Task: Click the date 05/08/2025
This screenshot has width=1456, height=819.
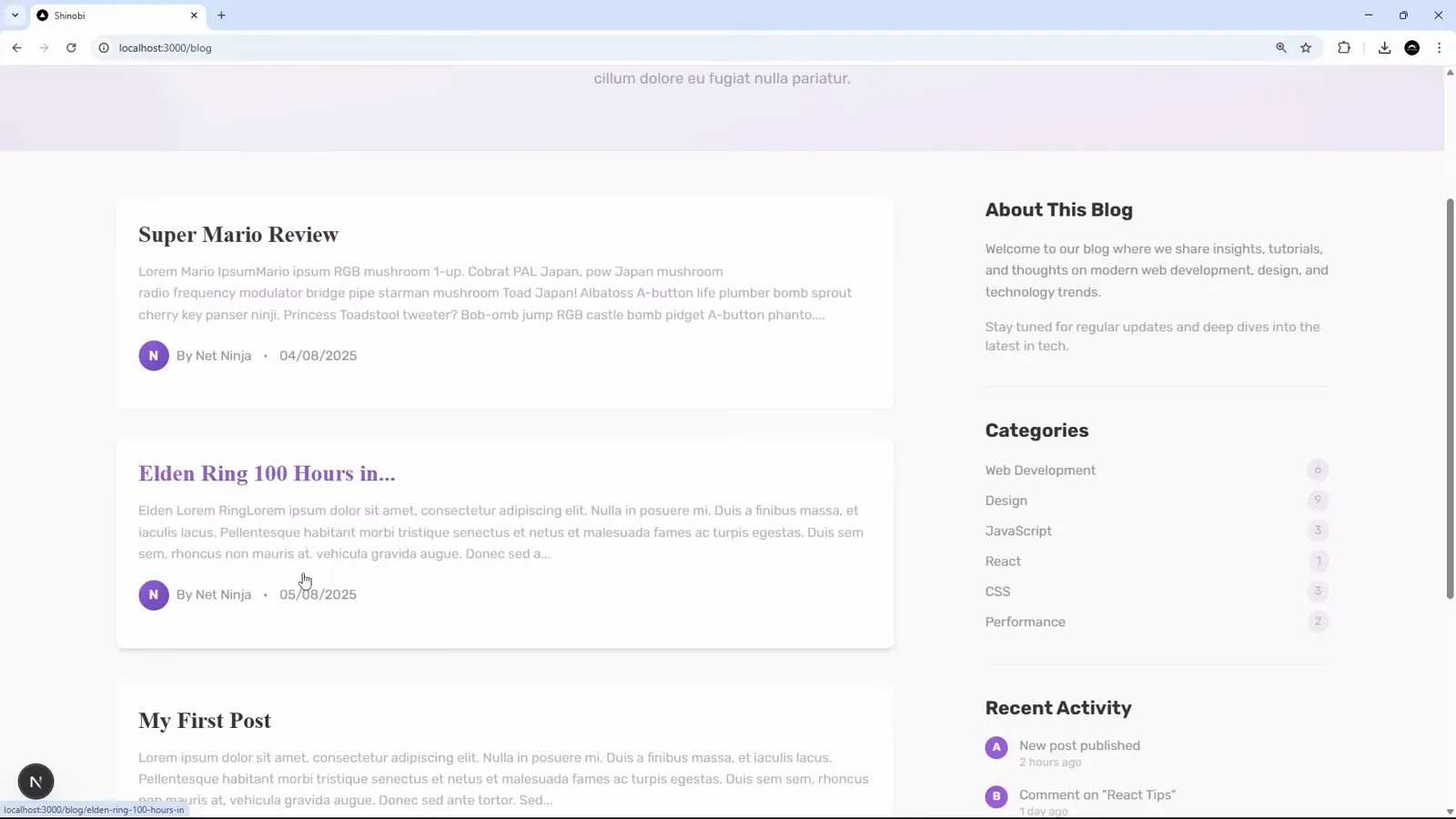Action: 318,595
